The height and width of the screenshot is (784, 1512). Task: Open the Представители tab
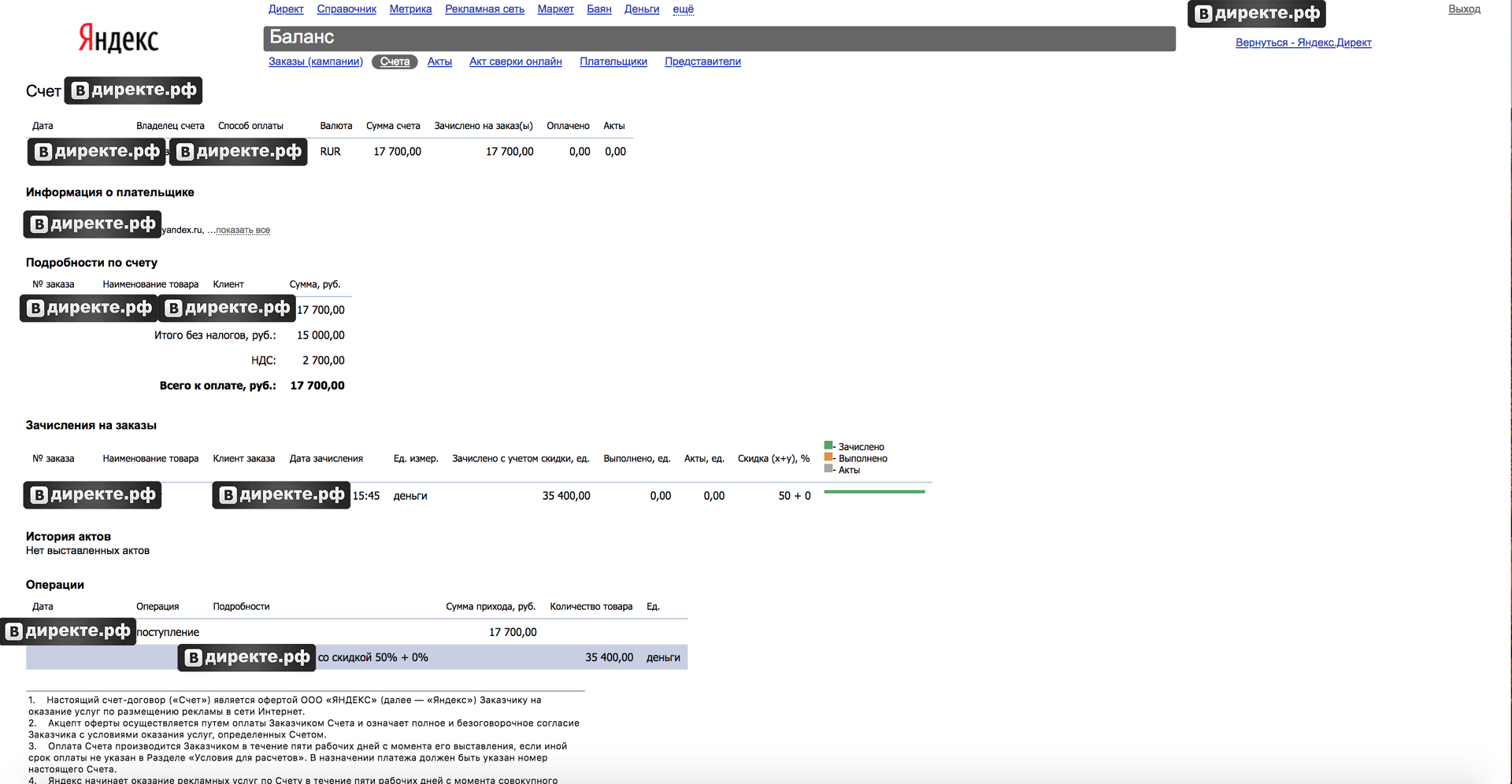(702, 61)
